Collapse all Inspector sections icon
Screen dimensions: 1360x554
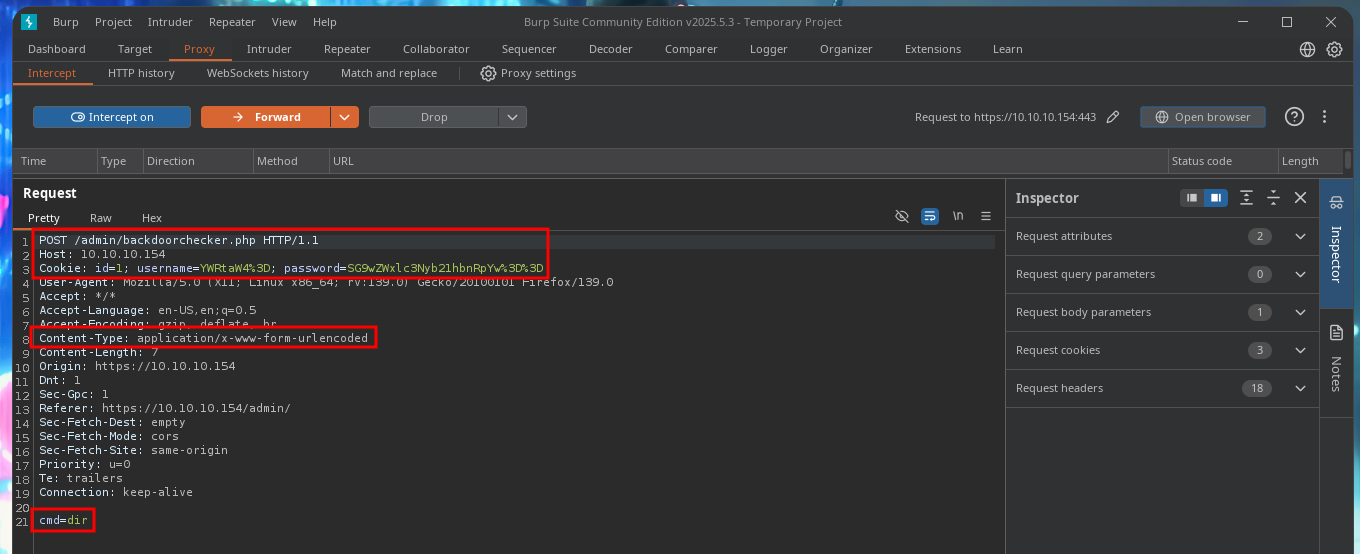[1273, 198]
